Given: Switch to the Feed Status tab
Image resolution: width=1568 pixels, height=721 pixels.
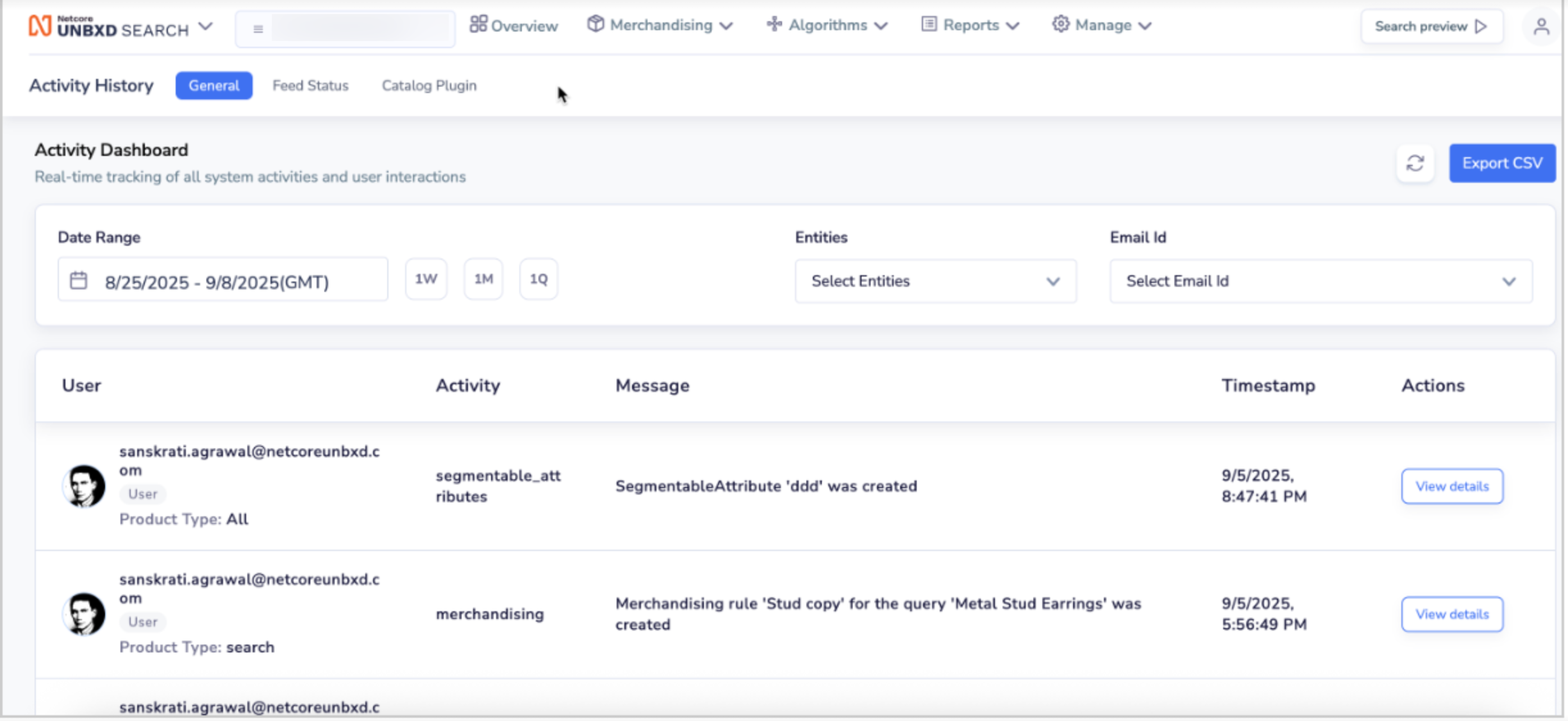Looking at the screenshot, I should pos(310,85).
